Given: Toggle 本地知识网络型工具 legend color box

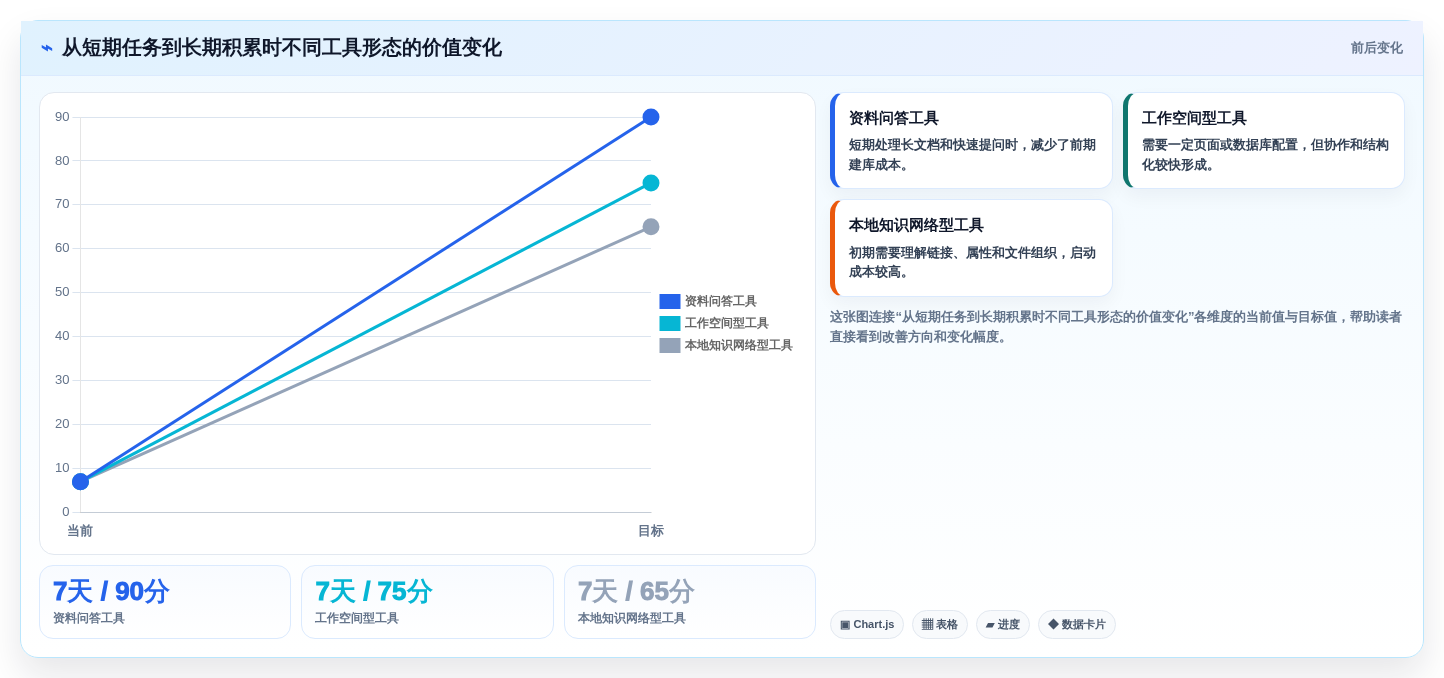Looking at the screenshot, I should point(670,345).
